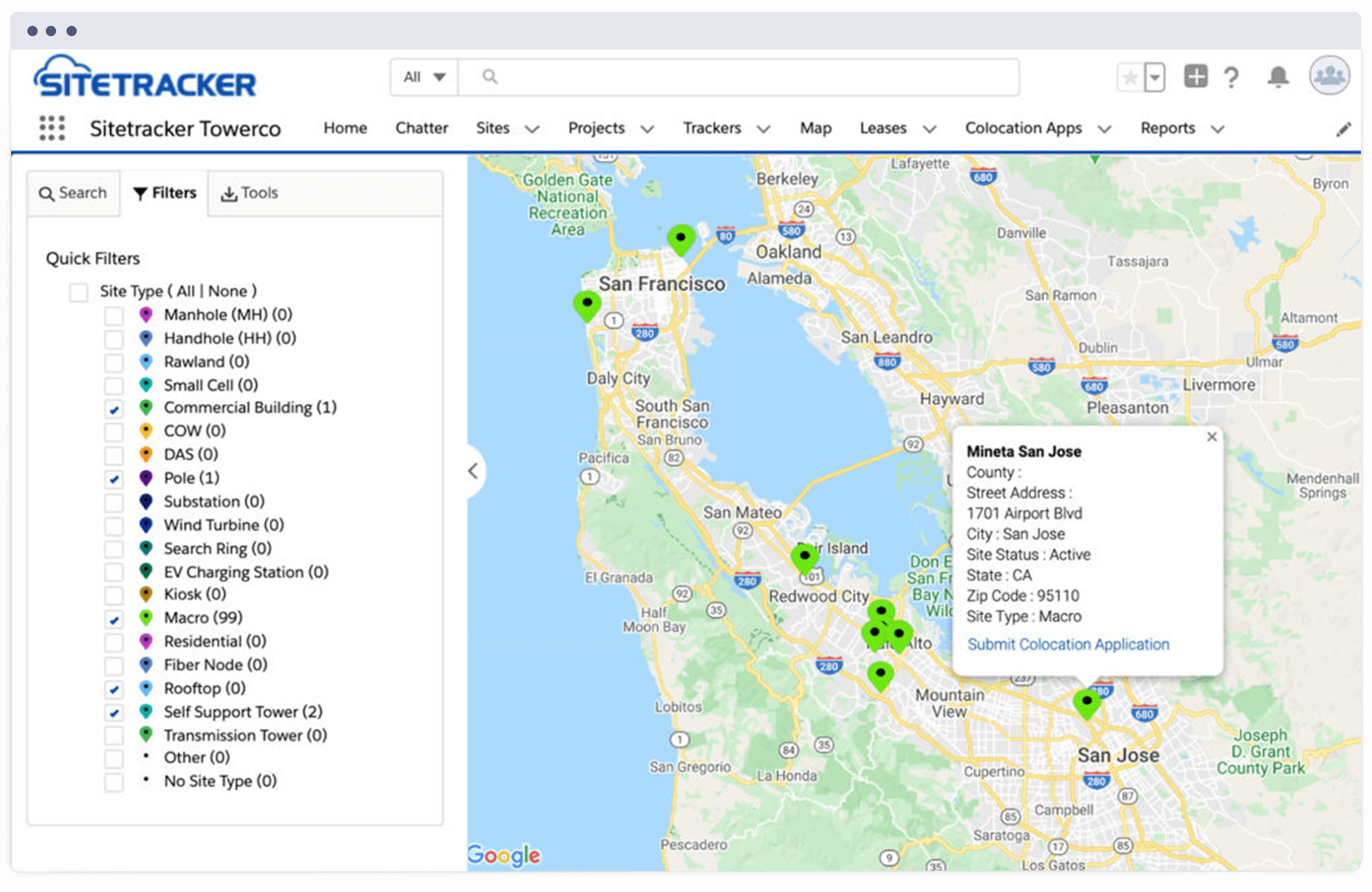Click the COW pin icon
This screenshot has width=1372, height=892.
click(146, 431)
